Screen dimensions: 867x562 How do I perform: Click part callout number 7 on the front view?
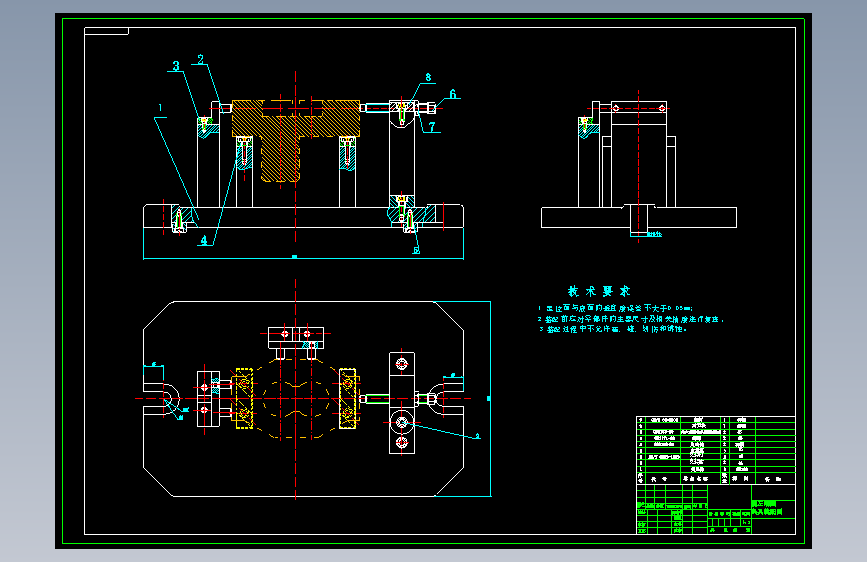tap(432, 127)
